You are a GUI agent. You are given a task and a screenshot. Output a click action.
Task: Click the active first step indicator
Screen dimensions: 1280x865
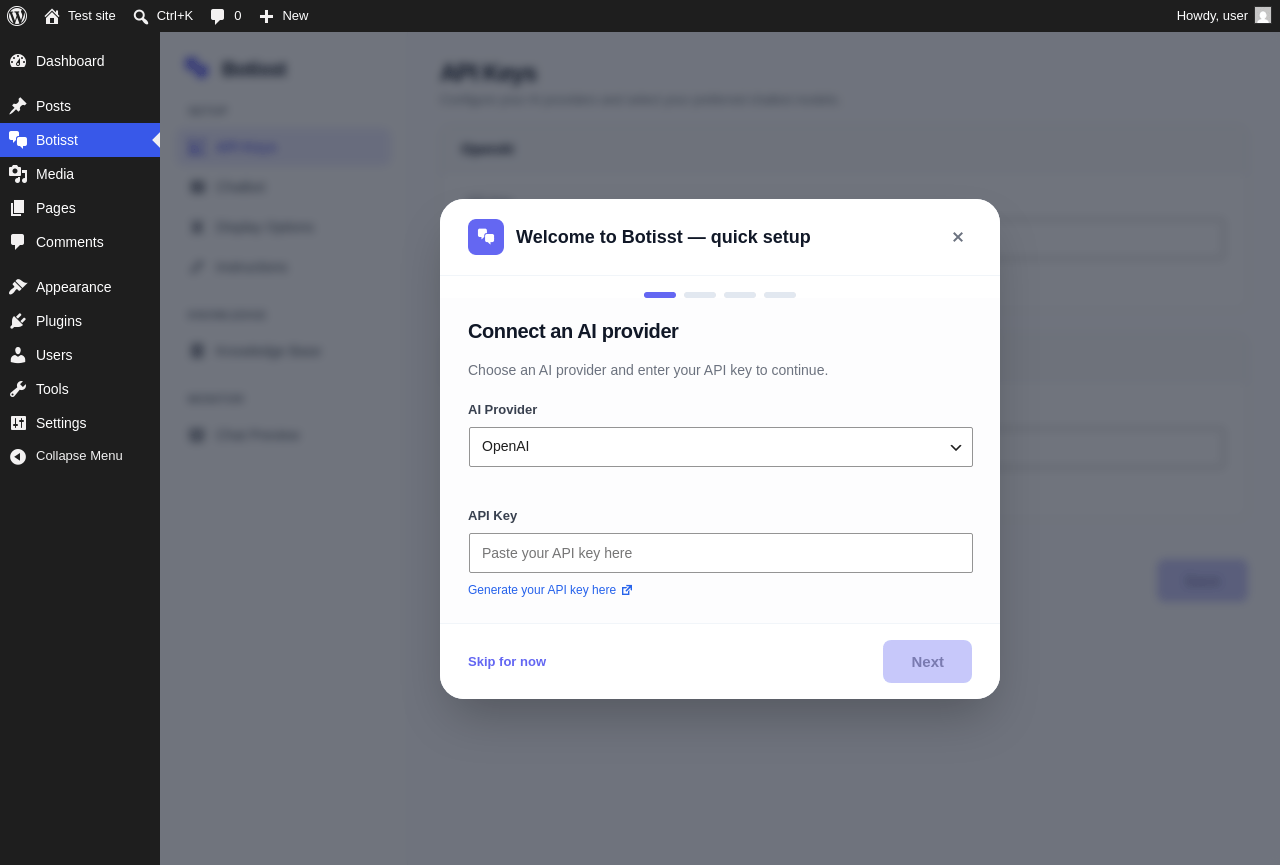pyautogui.click(x=660, y=295)
